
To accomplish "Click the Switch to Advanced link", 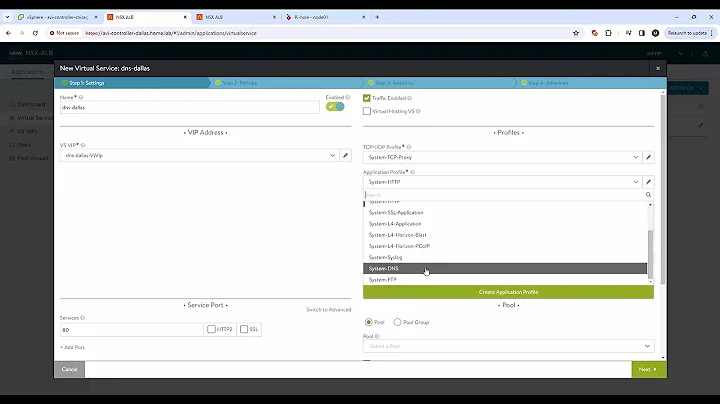I will (x=328, y=310).
